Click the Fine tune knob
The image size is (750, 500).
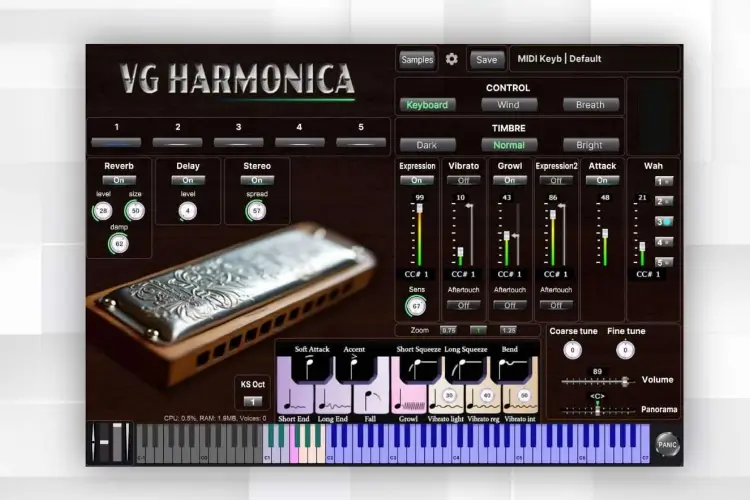click(625, 350)
